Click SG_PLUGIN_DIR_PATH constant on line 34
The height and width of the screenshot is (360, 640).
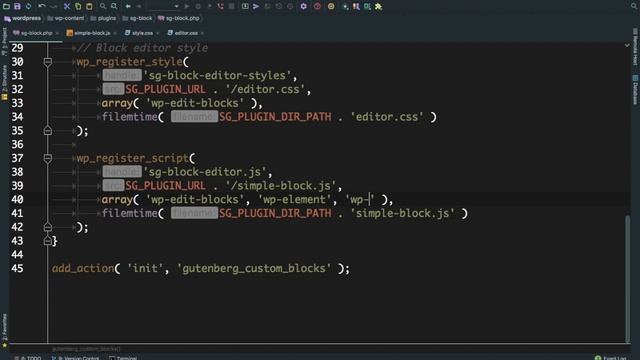pyautogui.click(x=275, y=117)
